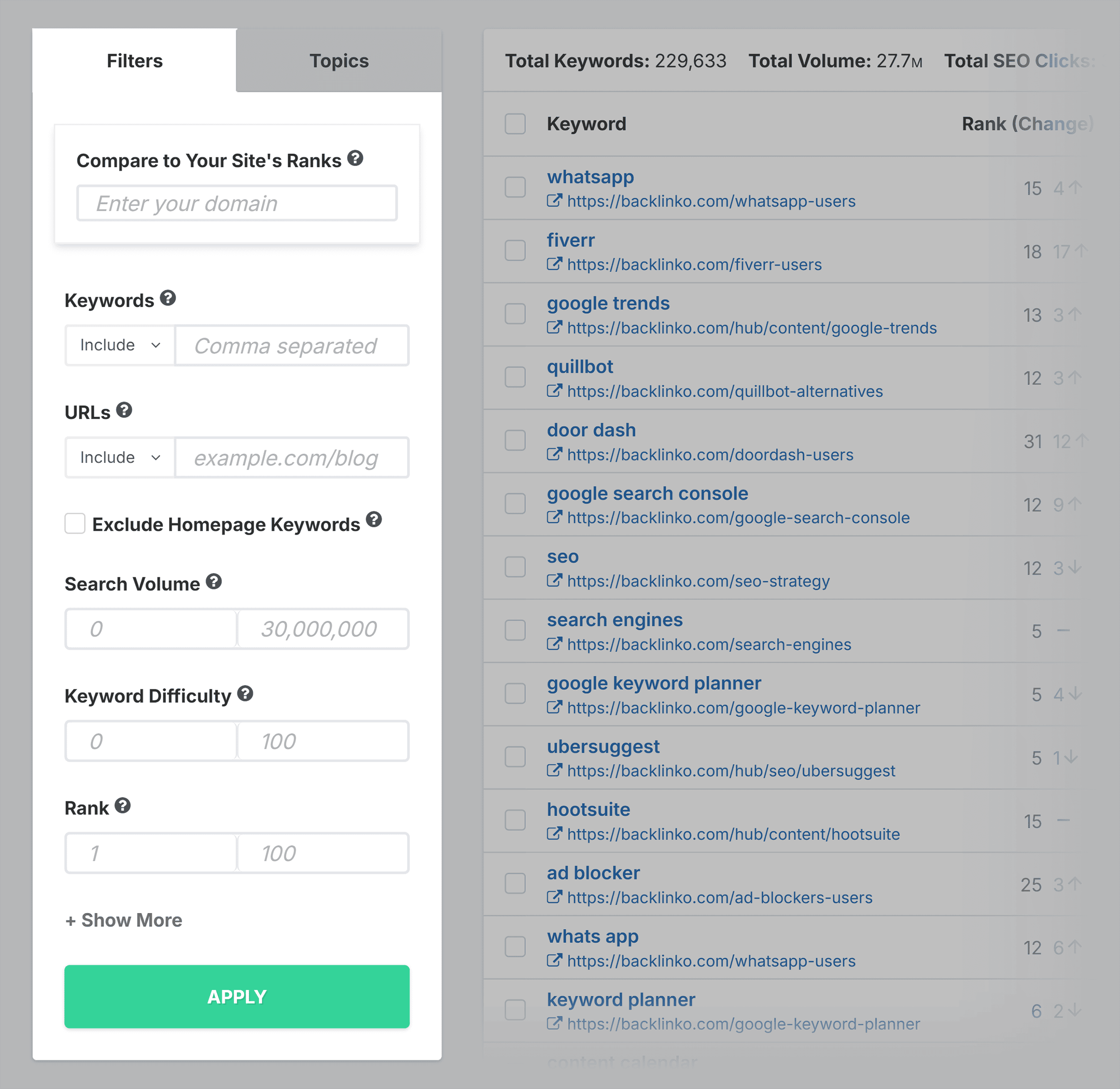The width and height of the screenshot is (1120, 1089).
Task: Click external link icon in keyword planner row
Action: pyautogui.click(x=555, y=1024)
